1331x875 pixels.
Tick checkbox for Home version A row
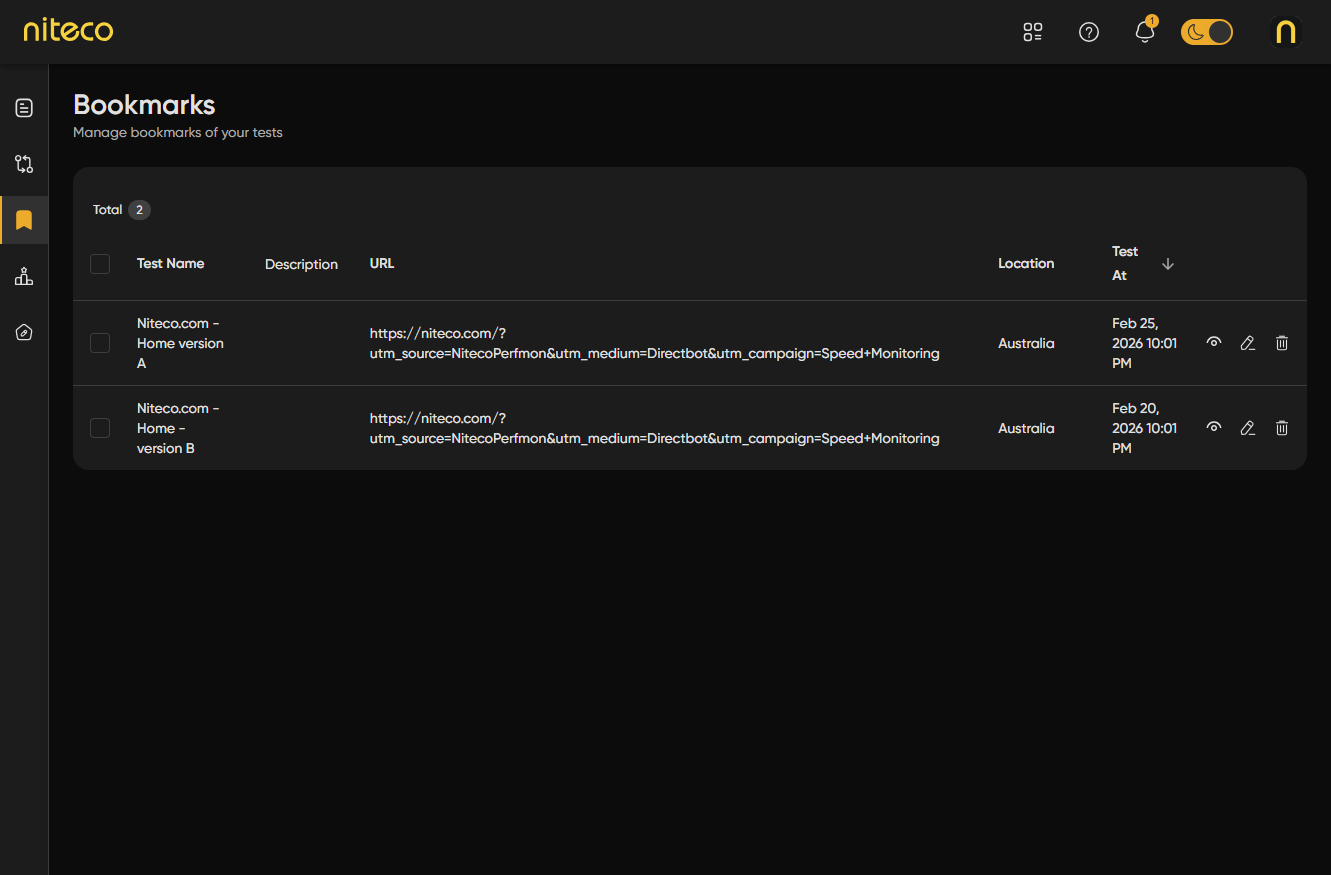coord(100,343)
